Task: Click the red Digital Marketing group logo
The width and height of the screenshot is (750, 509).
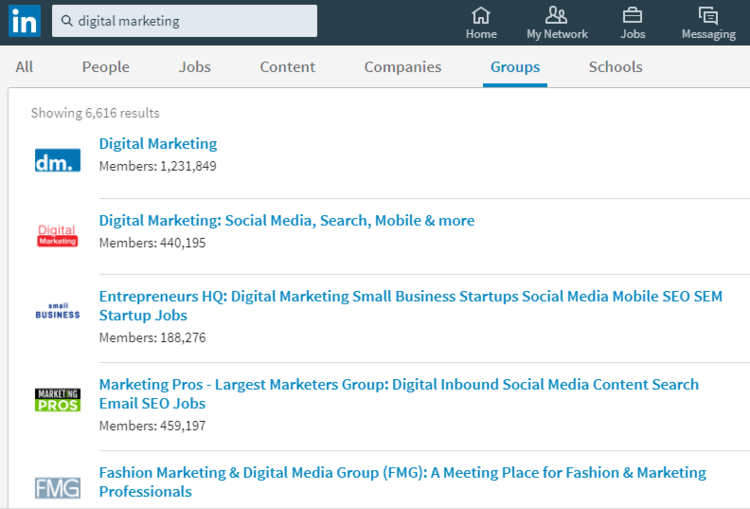Action: pyautogui.click(x=57, y=236)
